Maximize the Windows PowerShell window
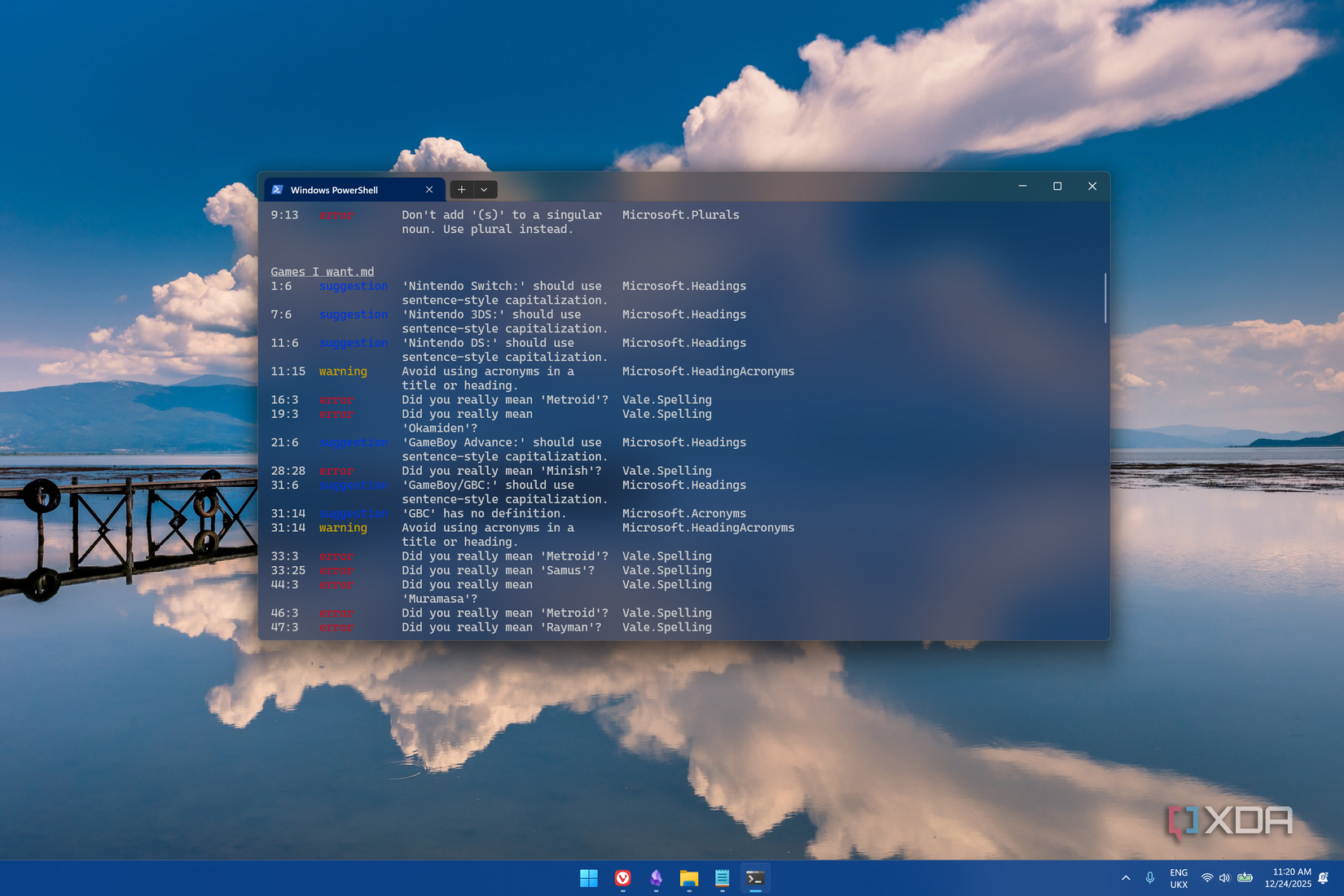Viewport: 1344px width, 896px height. (x=1057, y=187)
